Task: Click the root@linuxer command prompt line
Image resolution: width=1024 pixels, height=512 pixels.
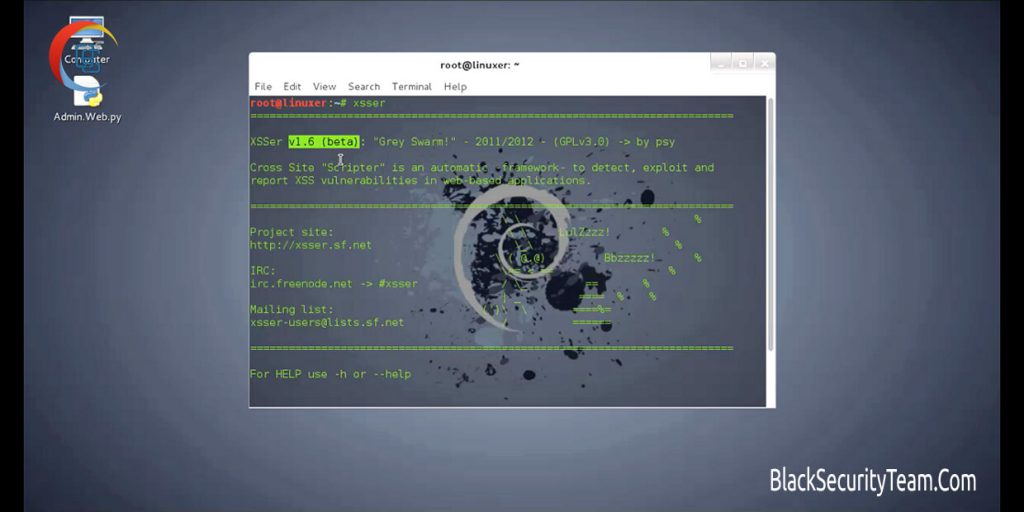Action: pos(317,103)
